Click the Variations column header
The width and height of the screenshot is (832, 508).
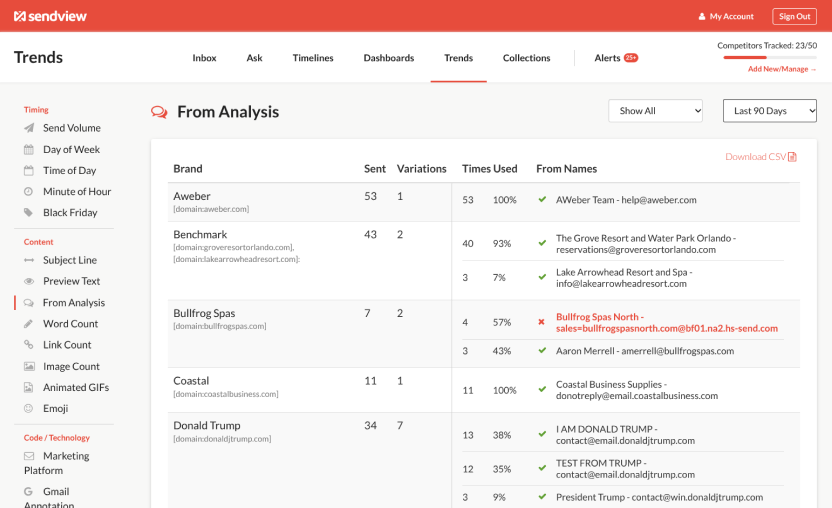point(422,169)
